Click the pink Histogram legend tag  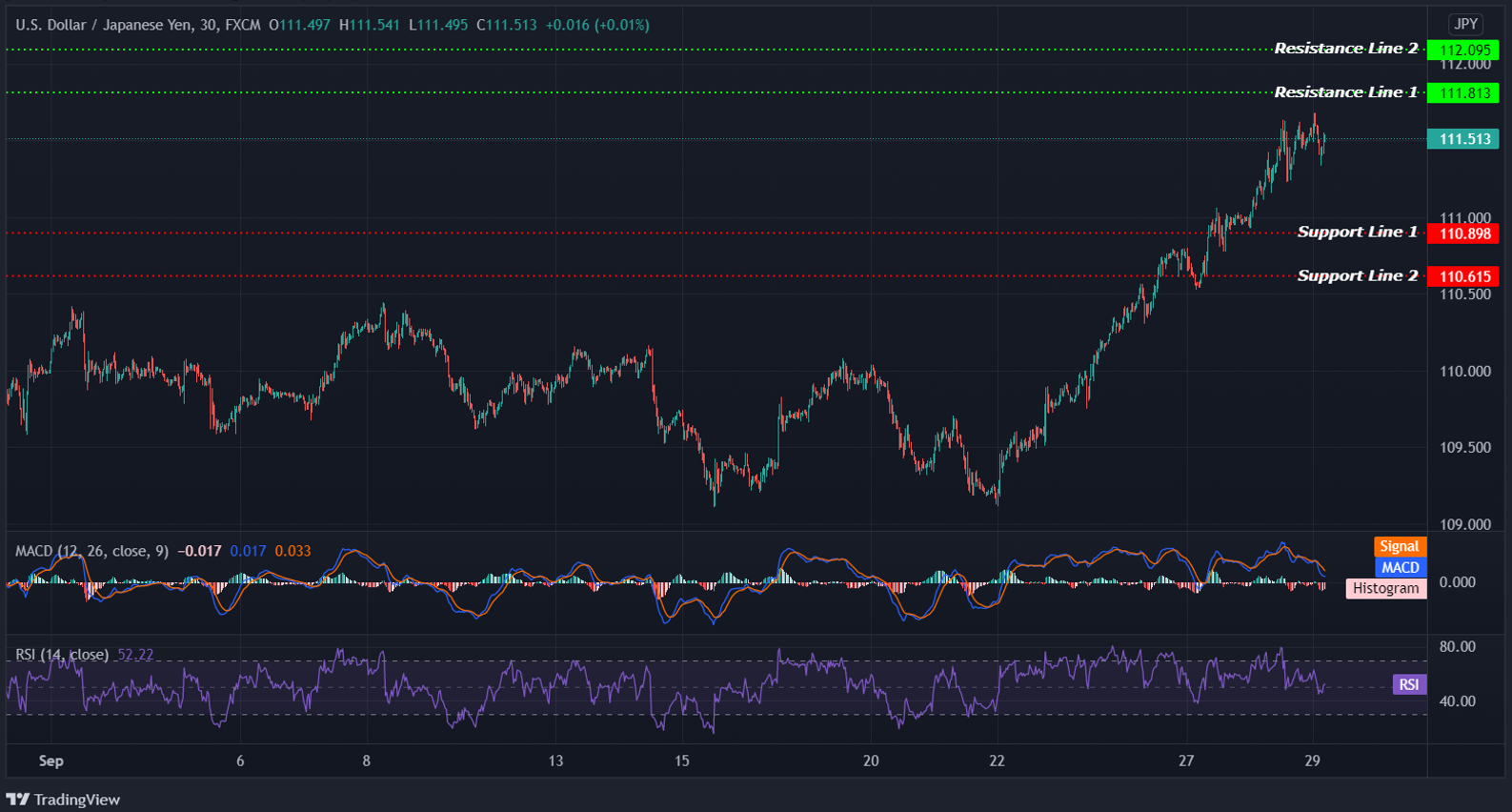(1386, 588)
